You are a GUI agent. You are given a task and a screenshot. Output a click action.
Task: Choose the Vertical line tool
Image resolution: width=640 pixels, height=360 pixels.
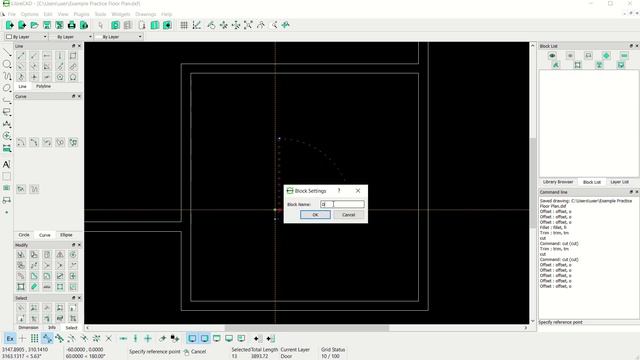click(x=60, y=56)
